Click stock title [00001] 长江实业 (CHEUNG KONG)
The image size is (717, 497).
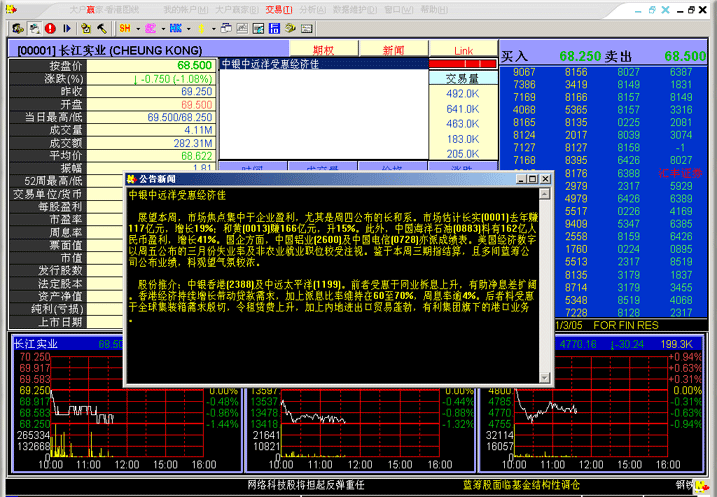(x=110, y=50)
